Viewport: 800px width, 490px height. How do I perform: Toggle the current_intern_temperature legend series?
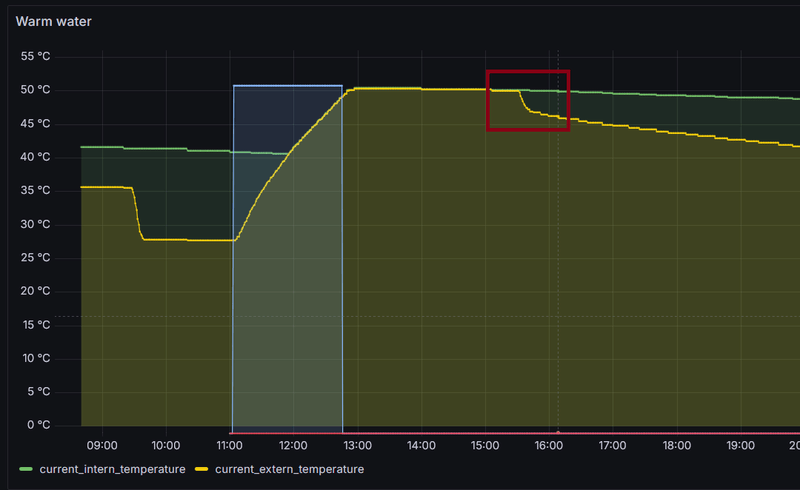(x=112, y=469)
